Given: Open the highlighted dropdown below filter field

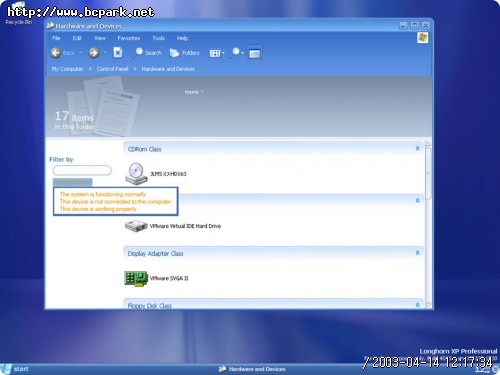Looking at the screenshot, I should point(73,182).
